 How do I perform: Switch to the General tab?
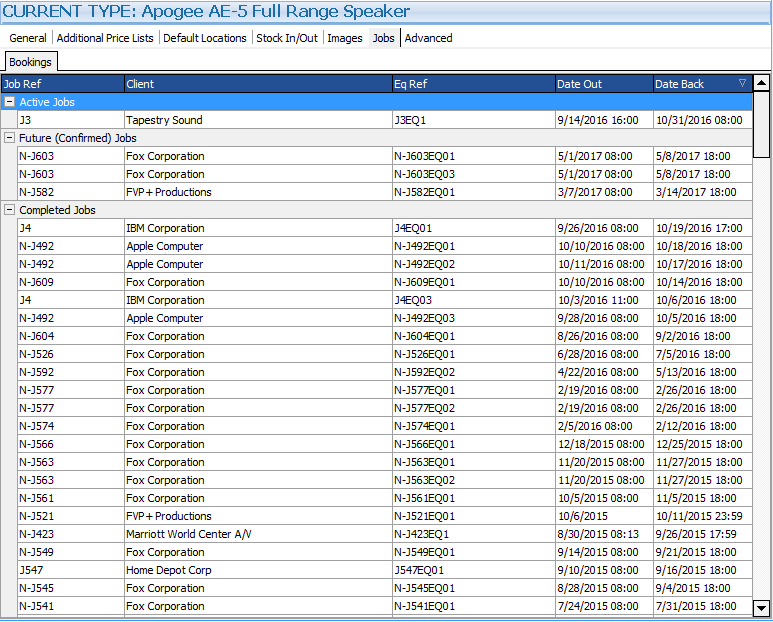28,38
